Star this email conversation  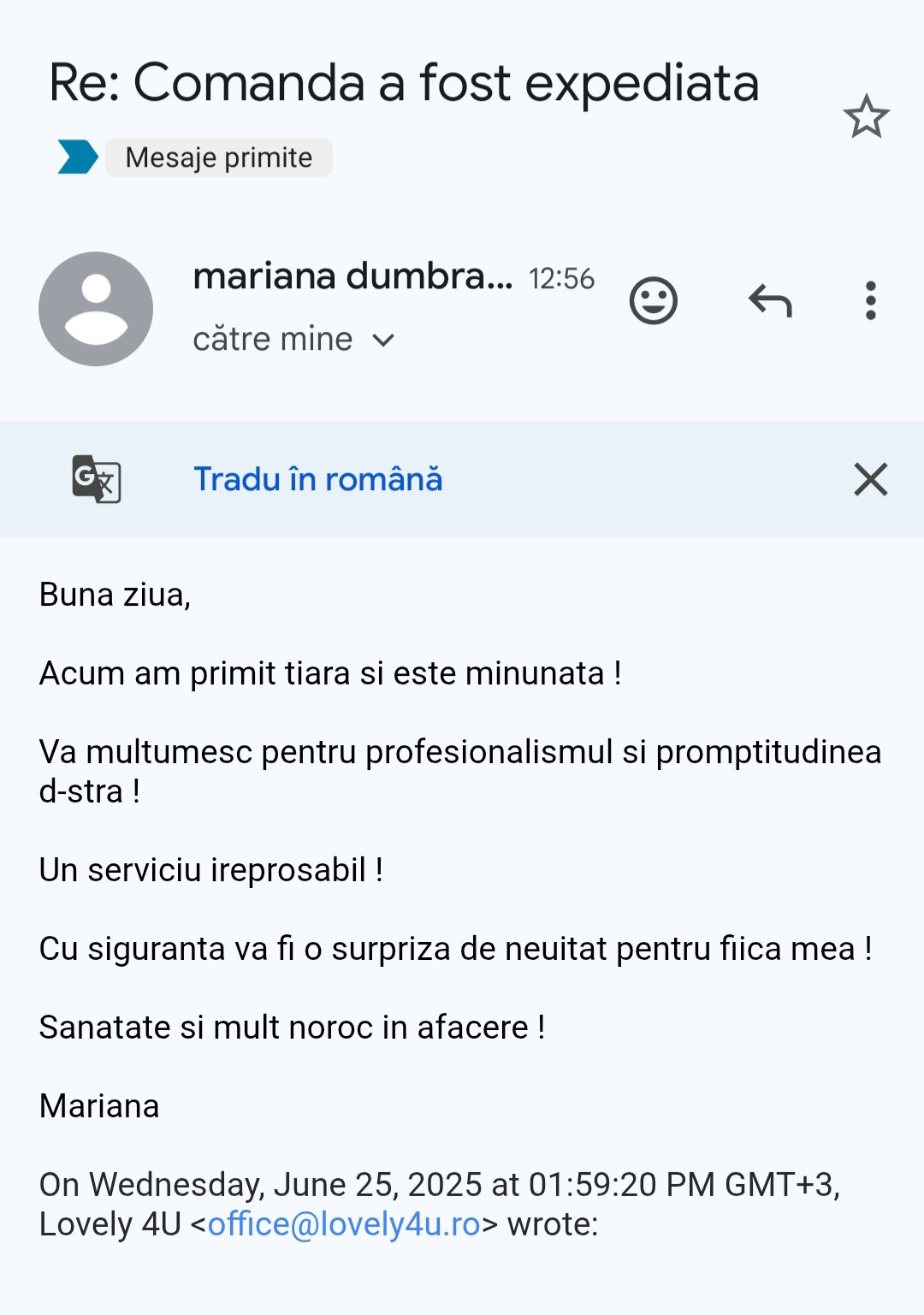(x=867, y=116)
